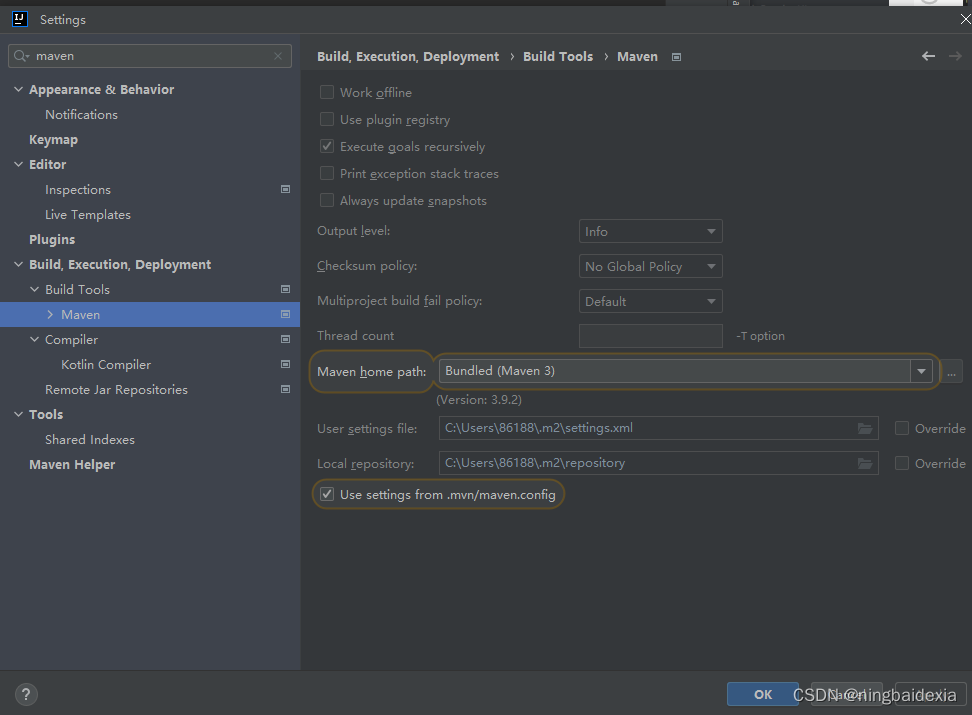Viewport: 972px width, 715px height.
Task: Toggle Override for Local repository
Action: [902, 463]
